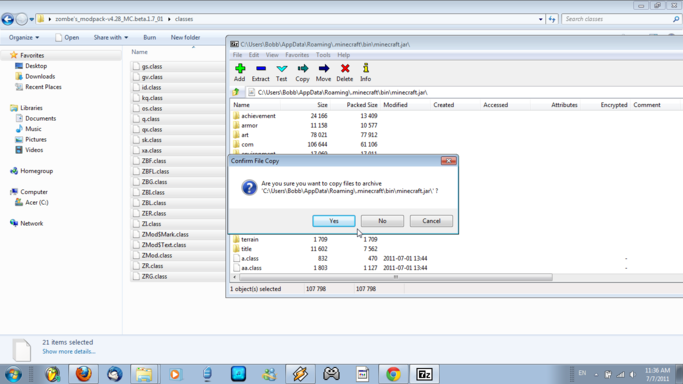Open Network in sidebar
Viewport: 683px width, 384px height.
point(31,223)
